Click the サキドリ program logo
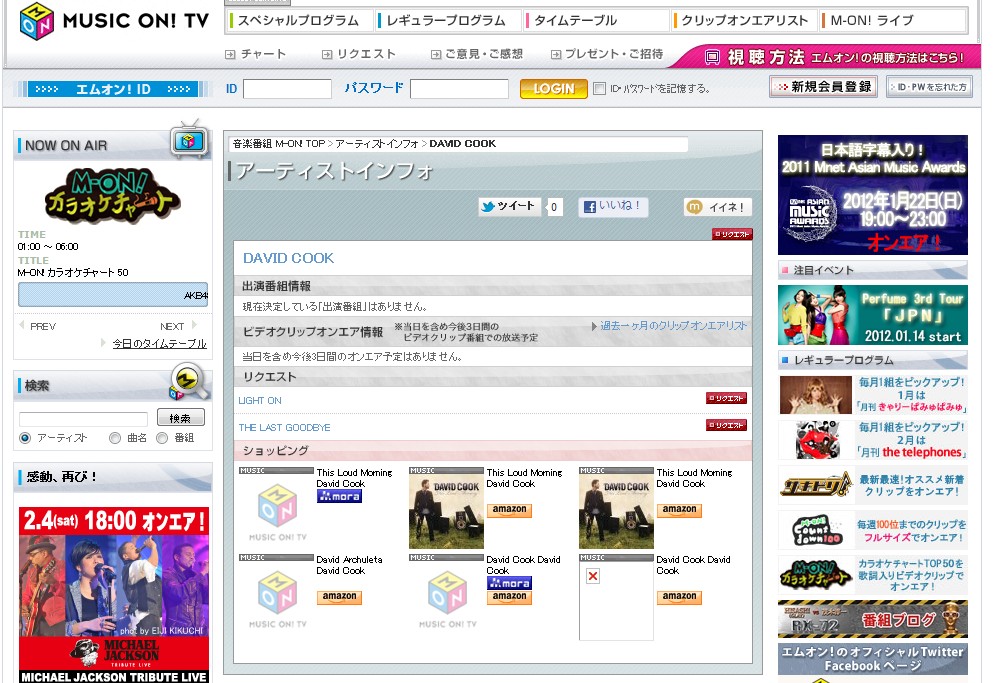 (816, 485)
